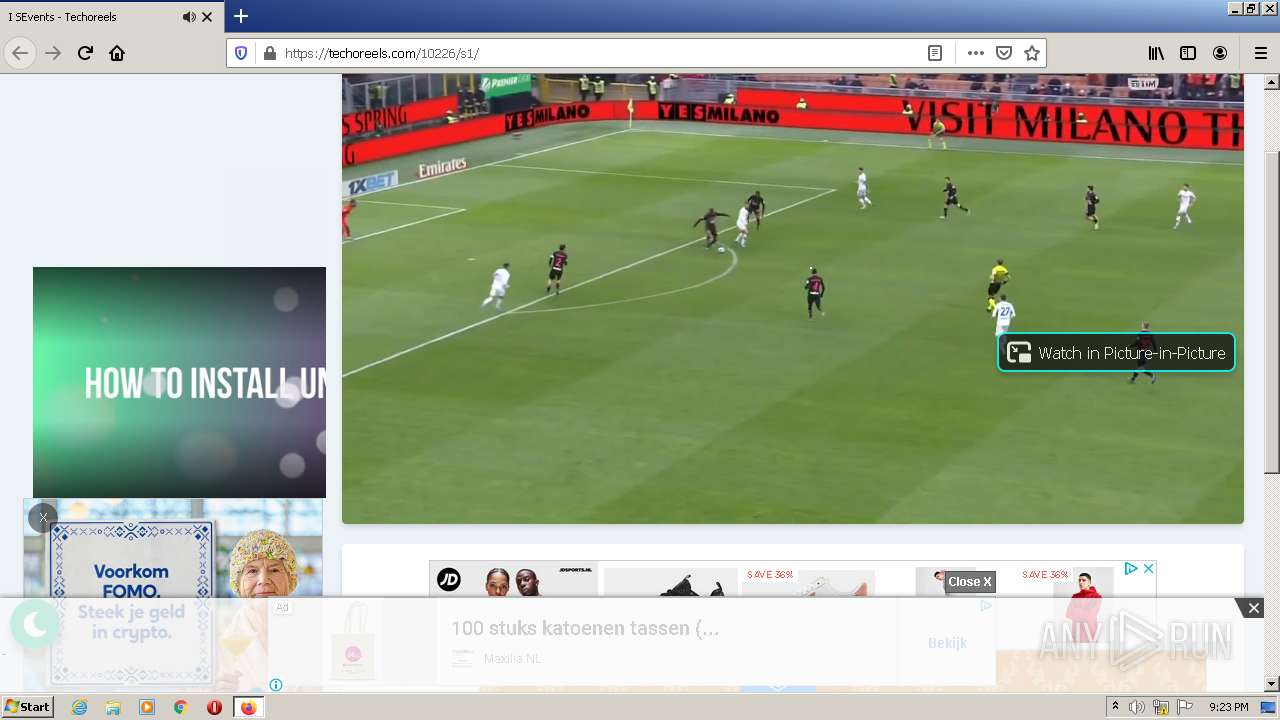Launch Internet Explorer from the taskbar

[79, 707]
